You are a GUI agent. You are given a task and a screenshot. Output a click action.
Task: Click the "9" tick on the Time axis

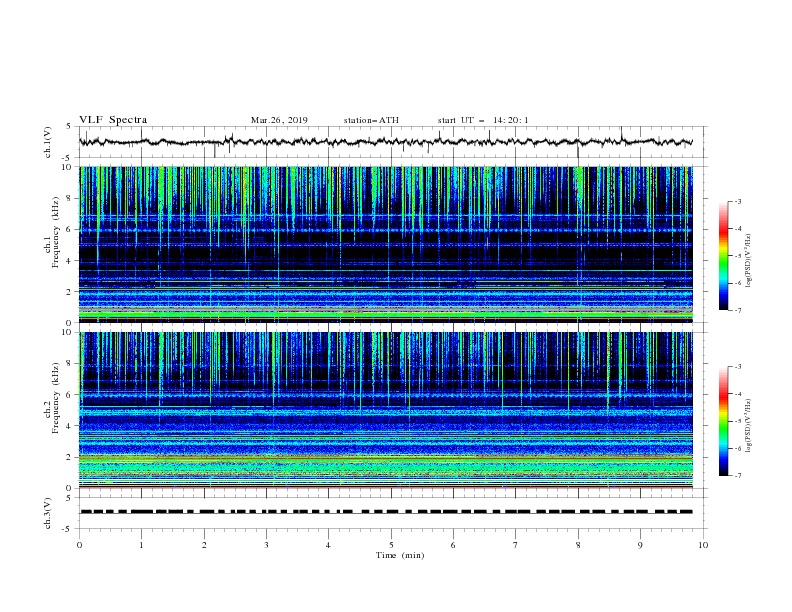pos(640,545)
